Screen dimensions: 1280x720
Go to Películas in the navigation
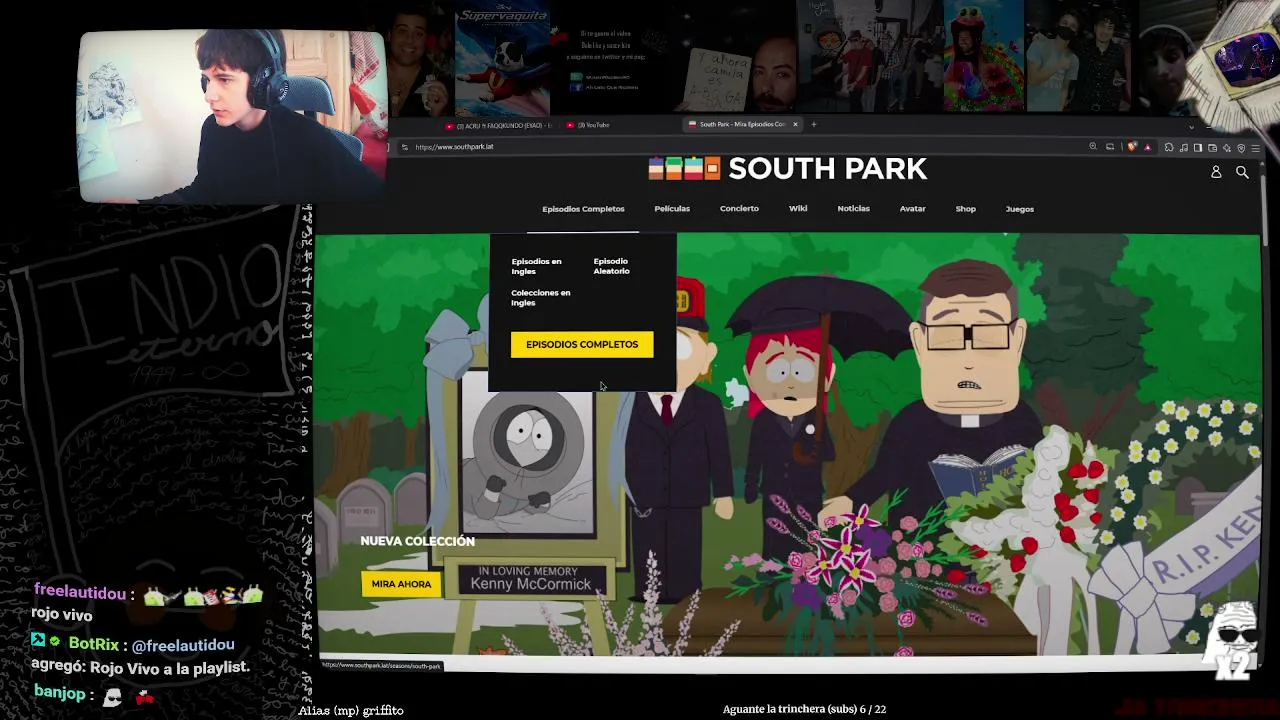coord(672,209)
